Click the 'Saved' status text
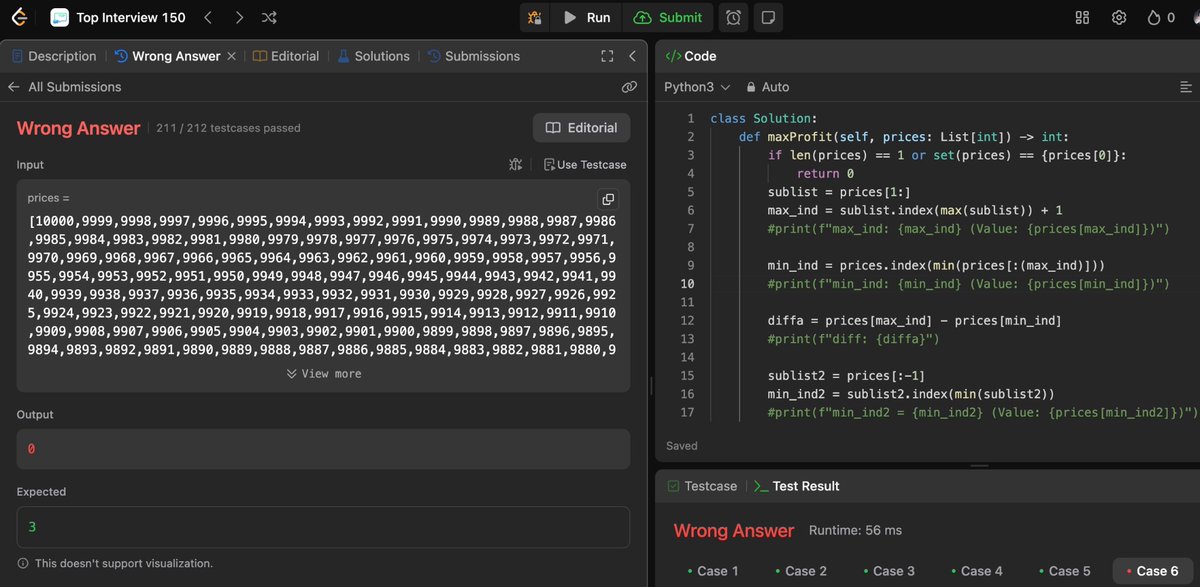 [682, 446]
